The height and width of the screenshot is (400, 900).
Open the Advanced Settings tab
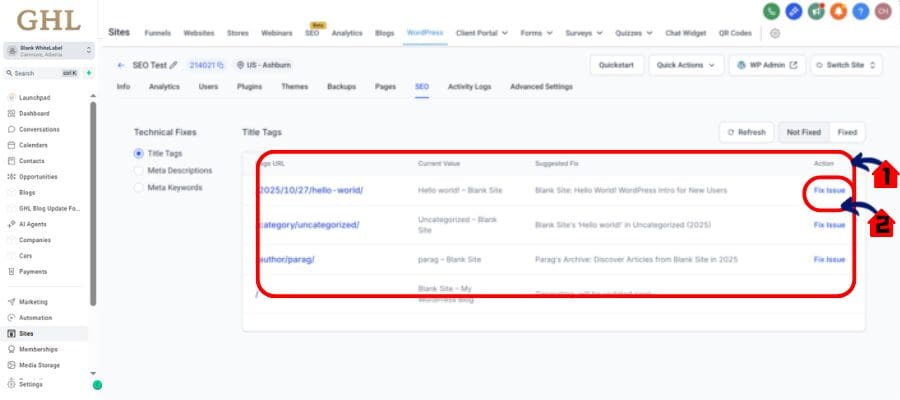(x=541, y=87)
